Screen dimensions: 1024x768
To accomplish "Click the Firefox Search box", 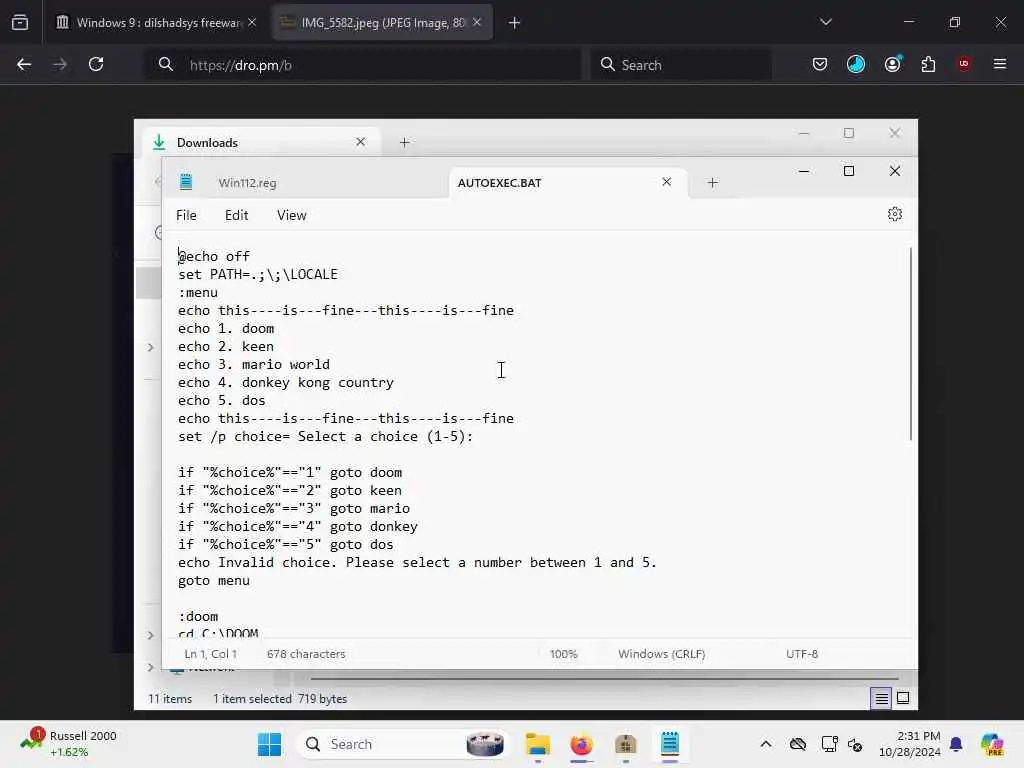I will (681, 65).
